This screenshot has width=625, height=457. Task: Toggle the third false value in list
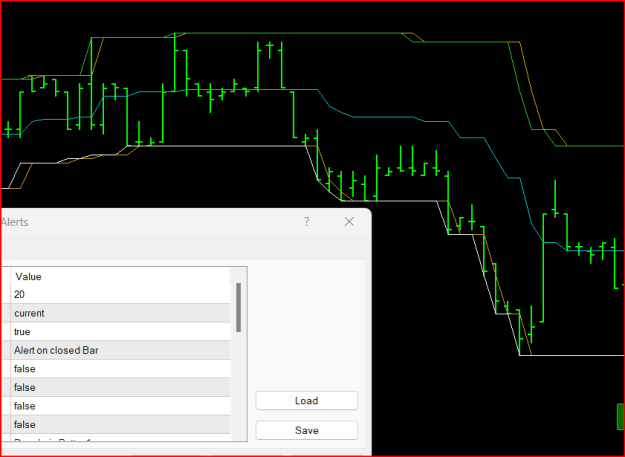pos(121,406)
